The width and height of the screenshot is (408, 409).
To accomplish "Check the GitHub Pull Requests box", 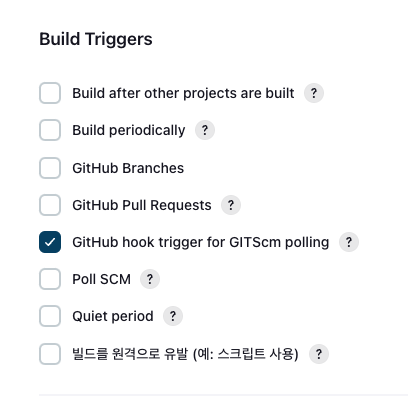I will tap(50, 205).
